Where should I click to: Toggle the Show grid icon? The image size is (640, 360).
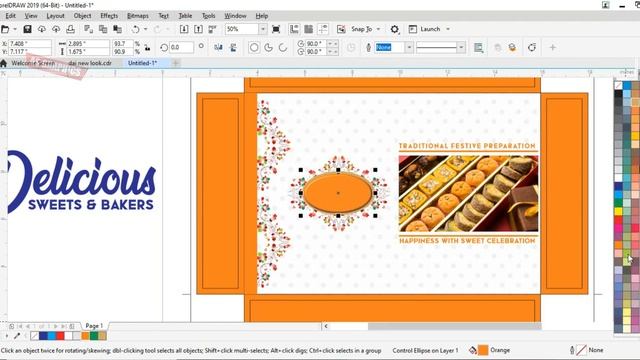309,29
